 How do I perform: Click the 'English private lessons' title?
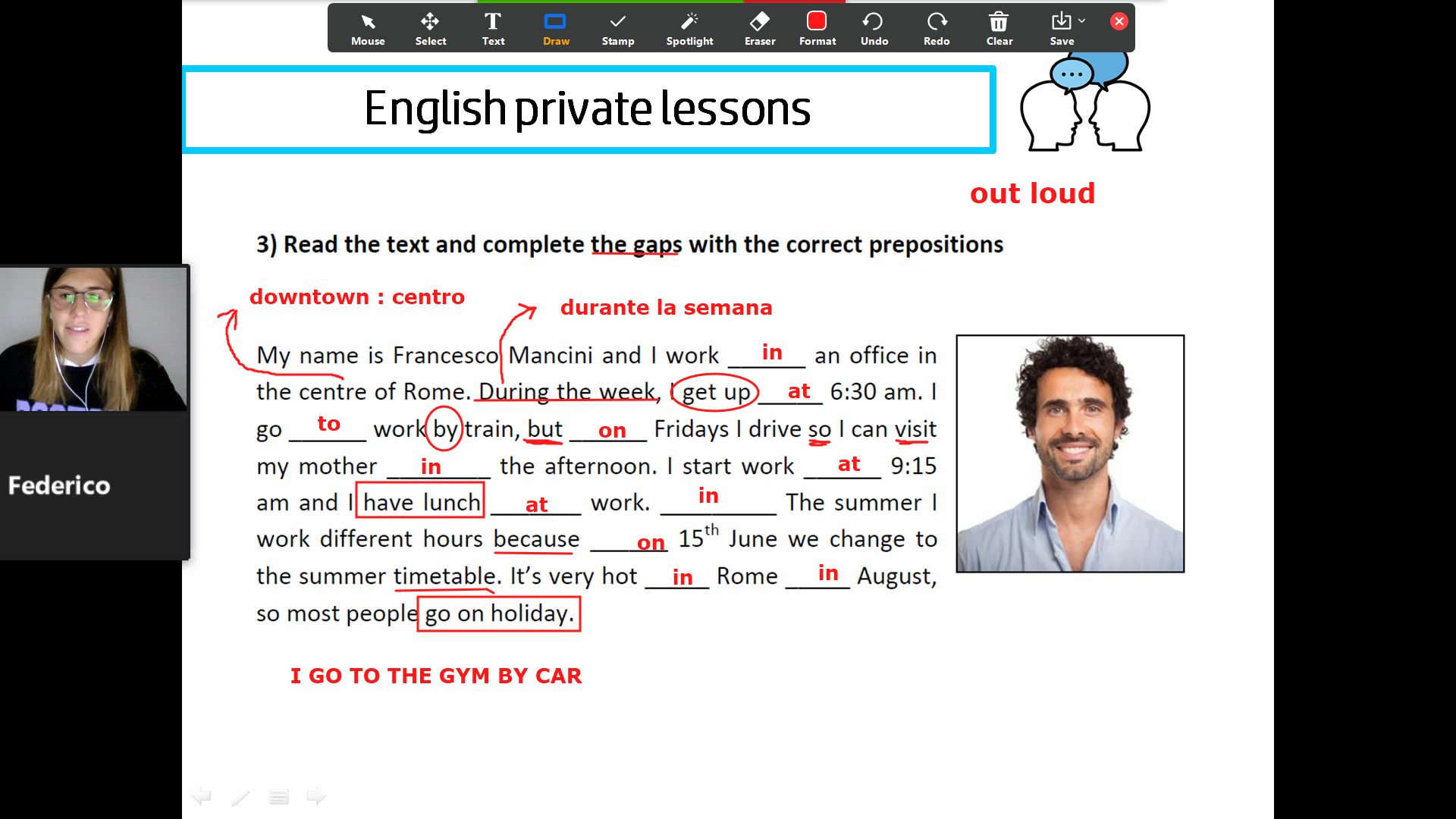588,108
